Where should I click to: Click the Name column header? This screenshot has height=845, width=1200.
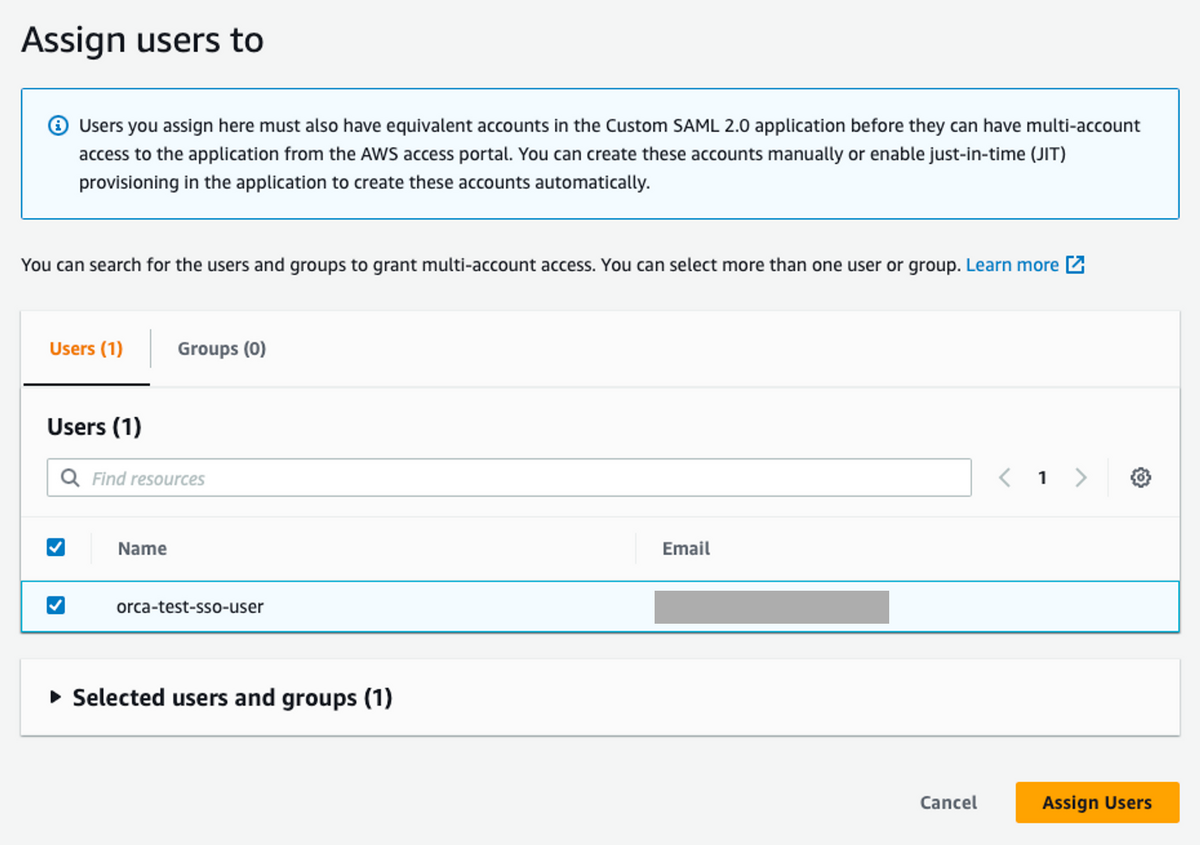click(142, 548)
